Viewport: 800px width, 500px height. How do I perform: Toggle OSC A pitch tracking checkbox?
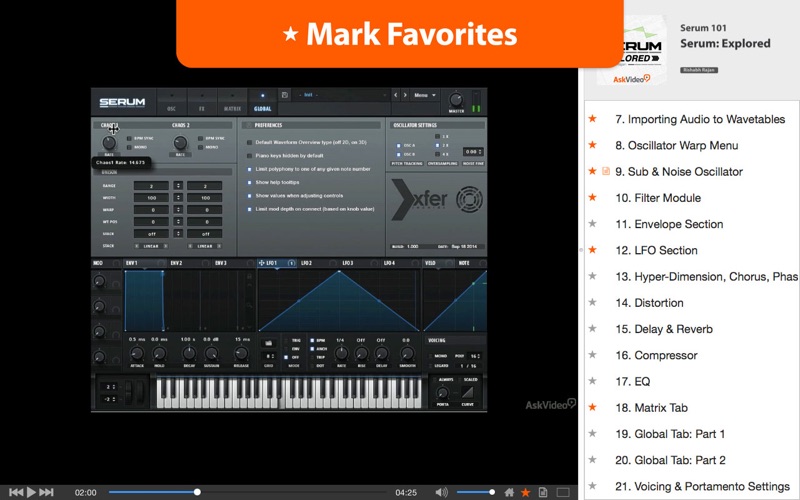(398, 145)
